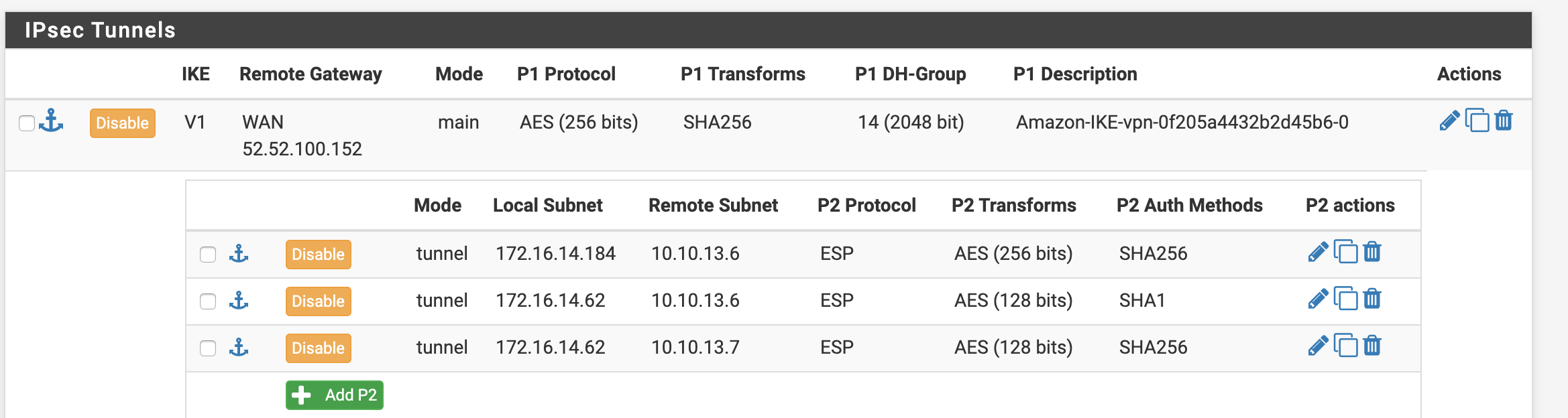The image size is (1568, 418).
Task: Click anchor icon of SHA1 P2 row
Action: tap(239, 301)
